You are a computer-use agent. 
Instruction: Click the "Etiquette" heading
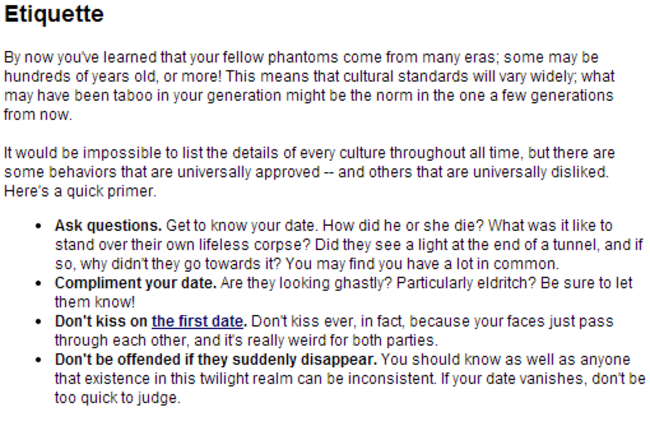tap(54, 14)
